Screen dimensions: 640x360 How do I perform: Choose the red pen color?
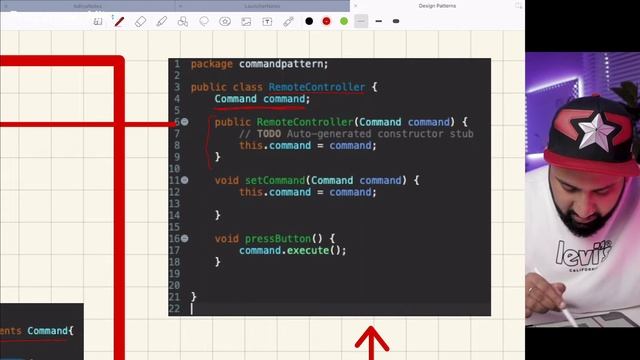327,21
